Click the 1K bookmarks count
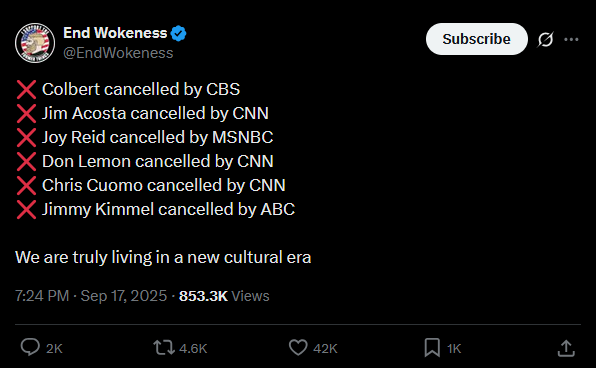The height and width of the screenshot is (368, 596). point(454,349)
